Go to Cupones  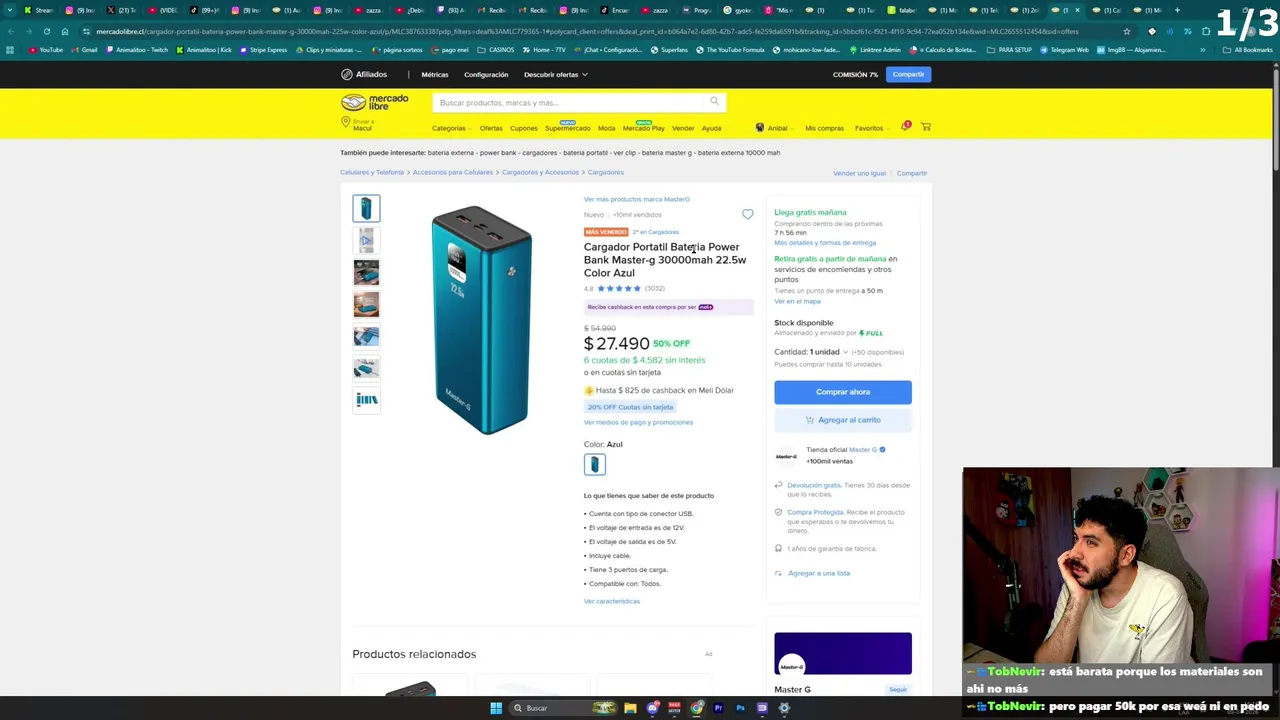click(523, 128)
